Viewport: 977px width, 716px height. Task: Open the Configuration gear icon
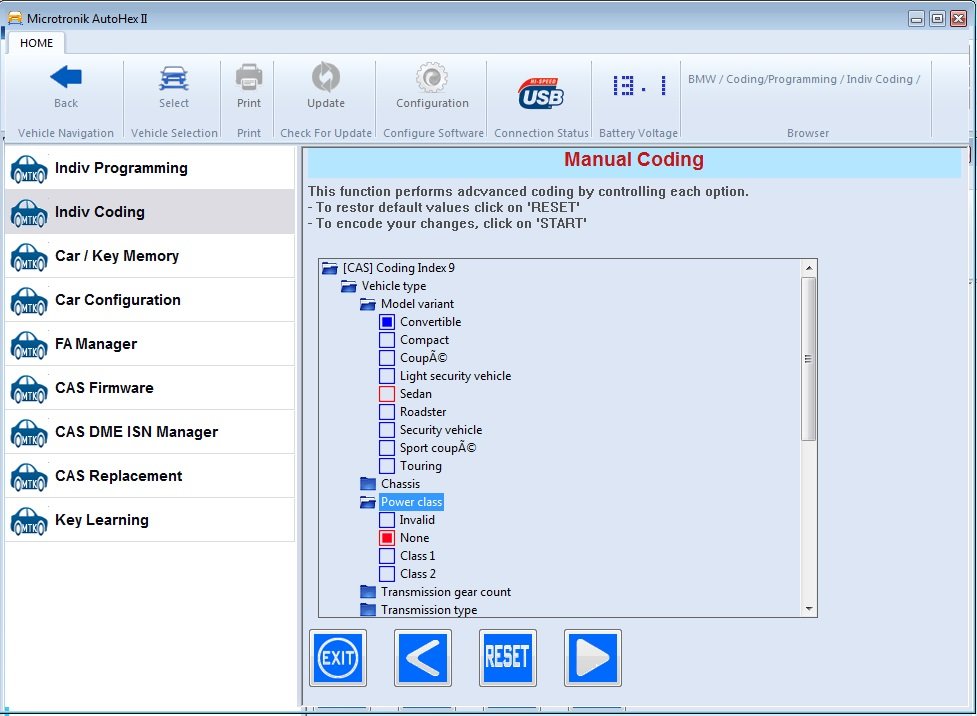(x=432, y=78)
